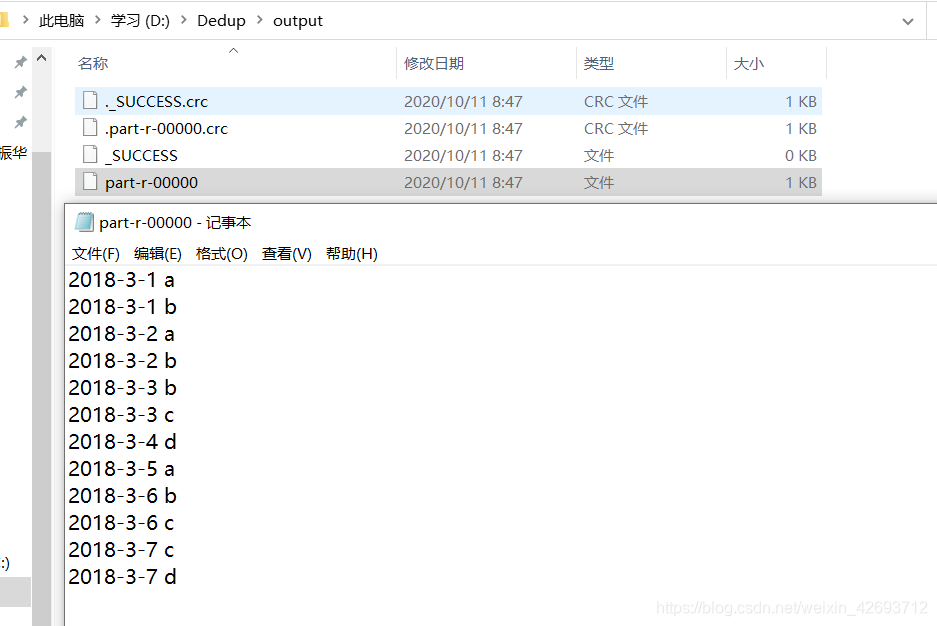Click the line '2018-3-5 a' in Notepad

pos(121,468)
